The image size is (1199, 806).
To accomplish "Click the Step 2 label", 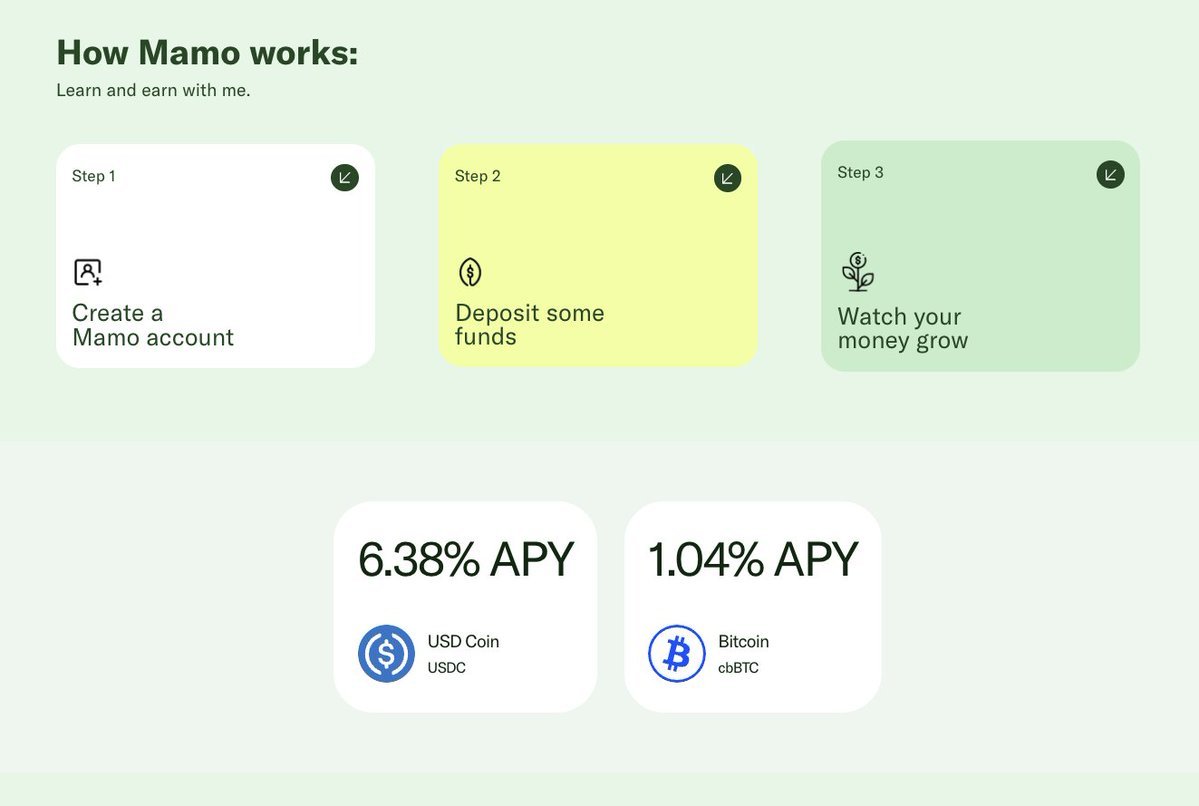I will [x=477, y=176].
